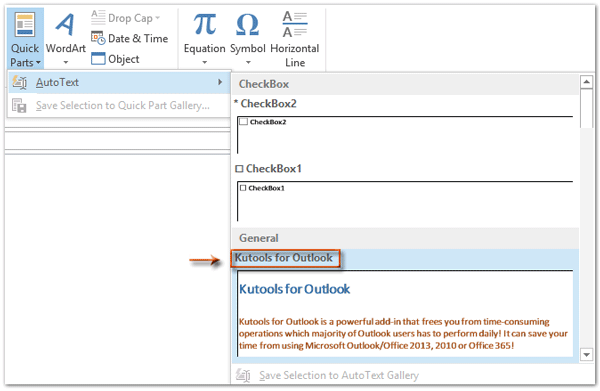Click the Quick Parts icon

click(25, 25)
